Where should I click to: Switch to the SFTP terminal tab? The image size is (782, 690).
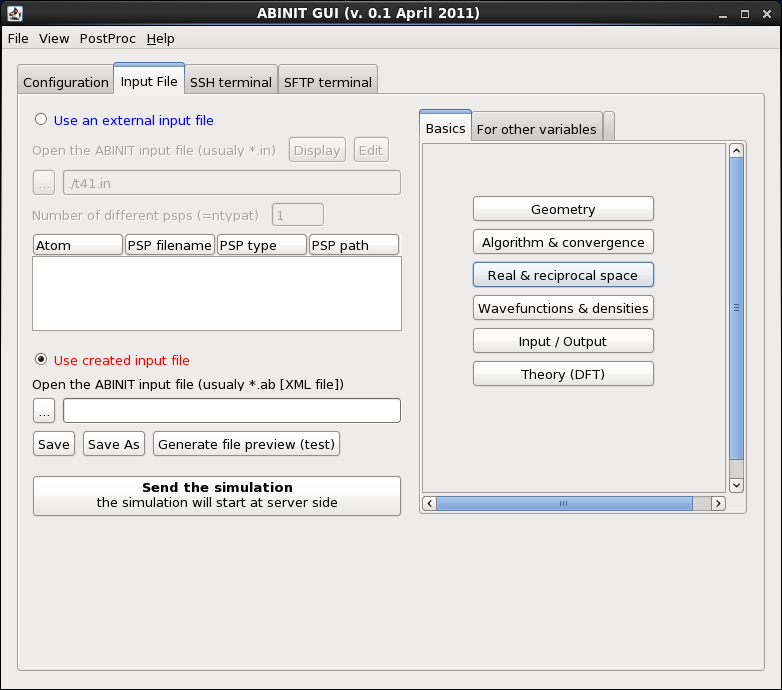pos(328,82)
